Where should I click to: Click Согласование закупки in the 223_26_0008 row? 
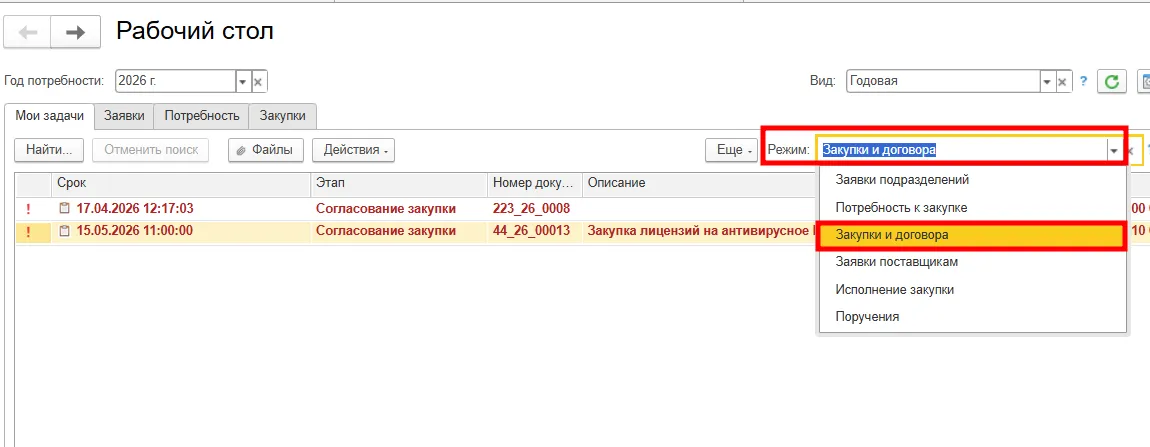coord(386,208)
